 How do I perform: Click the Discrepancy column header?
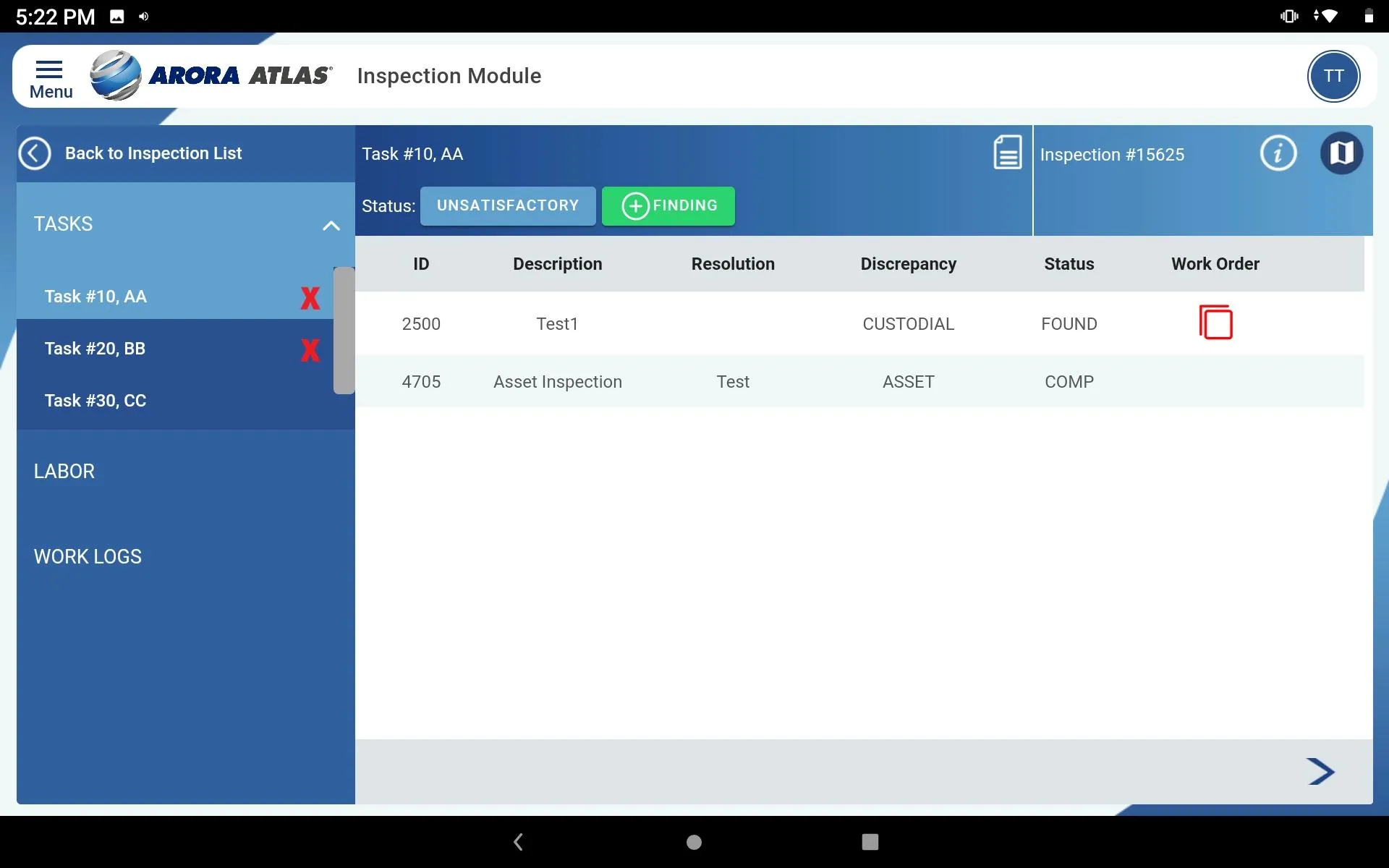click(909, 264)
